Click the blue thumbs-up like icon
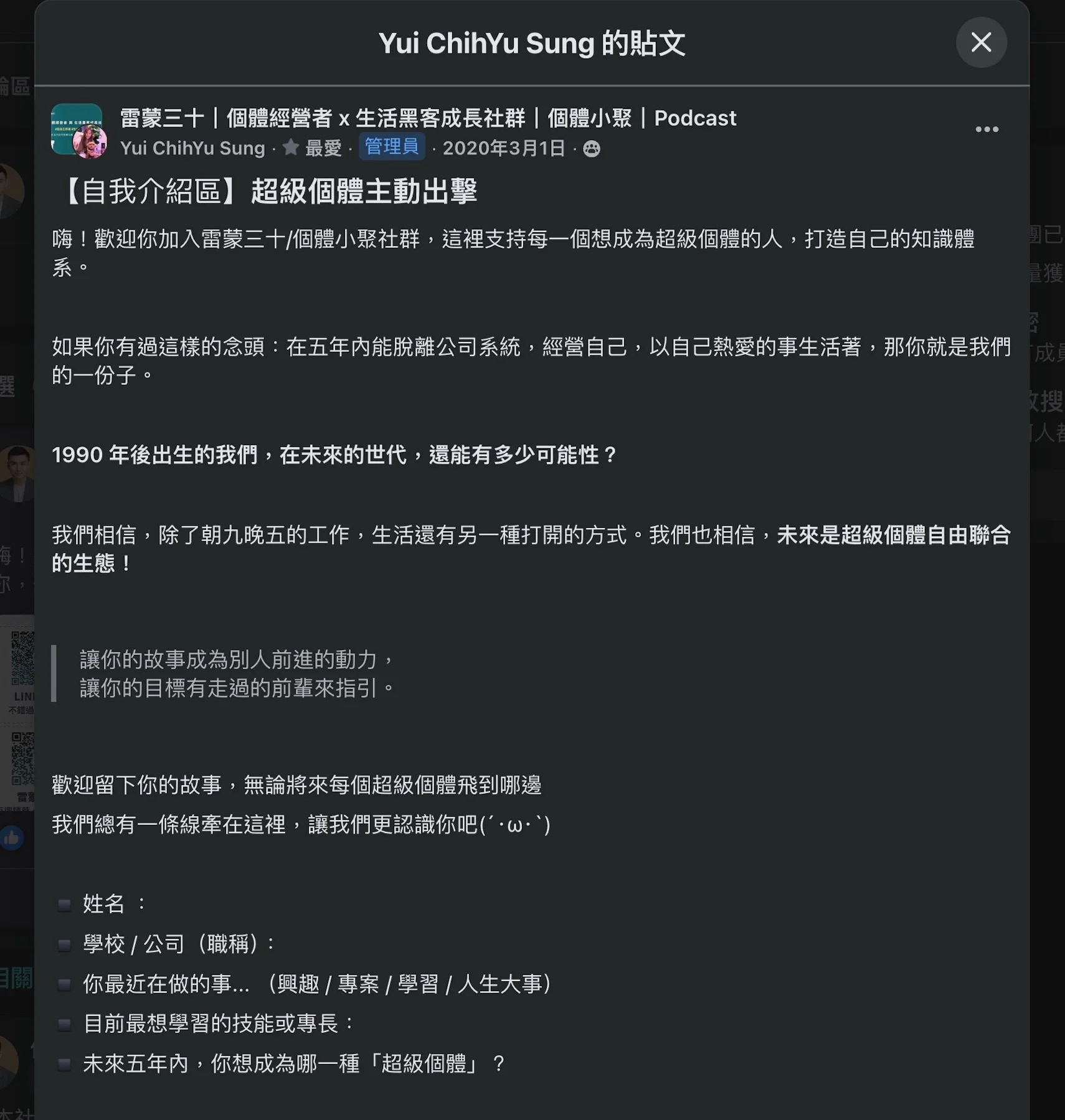 [x=11, y=839]
